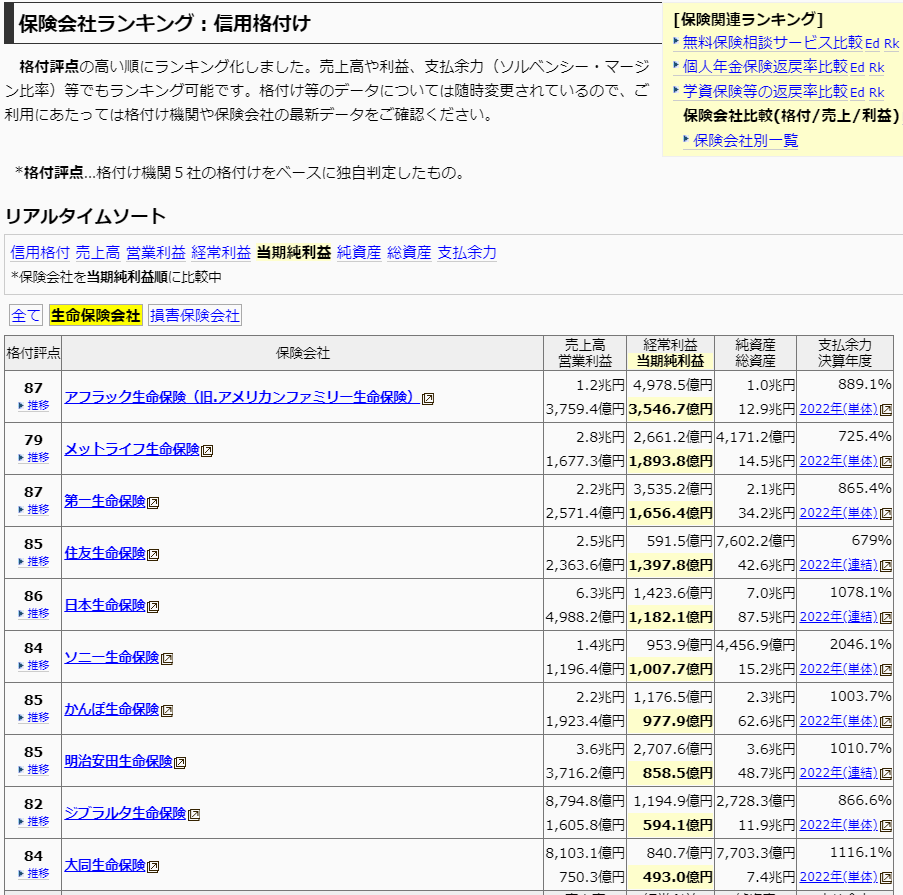Screen dimensions: 903x895
Task: Click Ed link after 学資保険等の返戻率比較
Action: coord(858,93)
